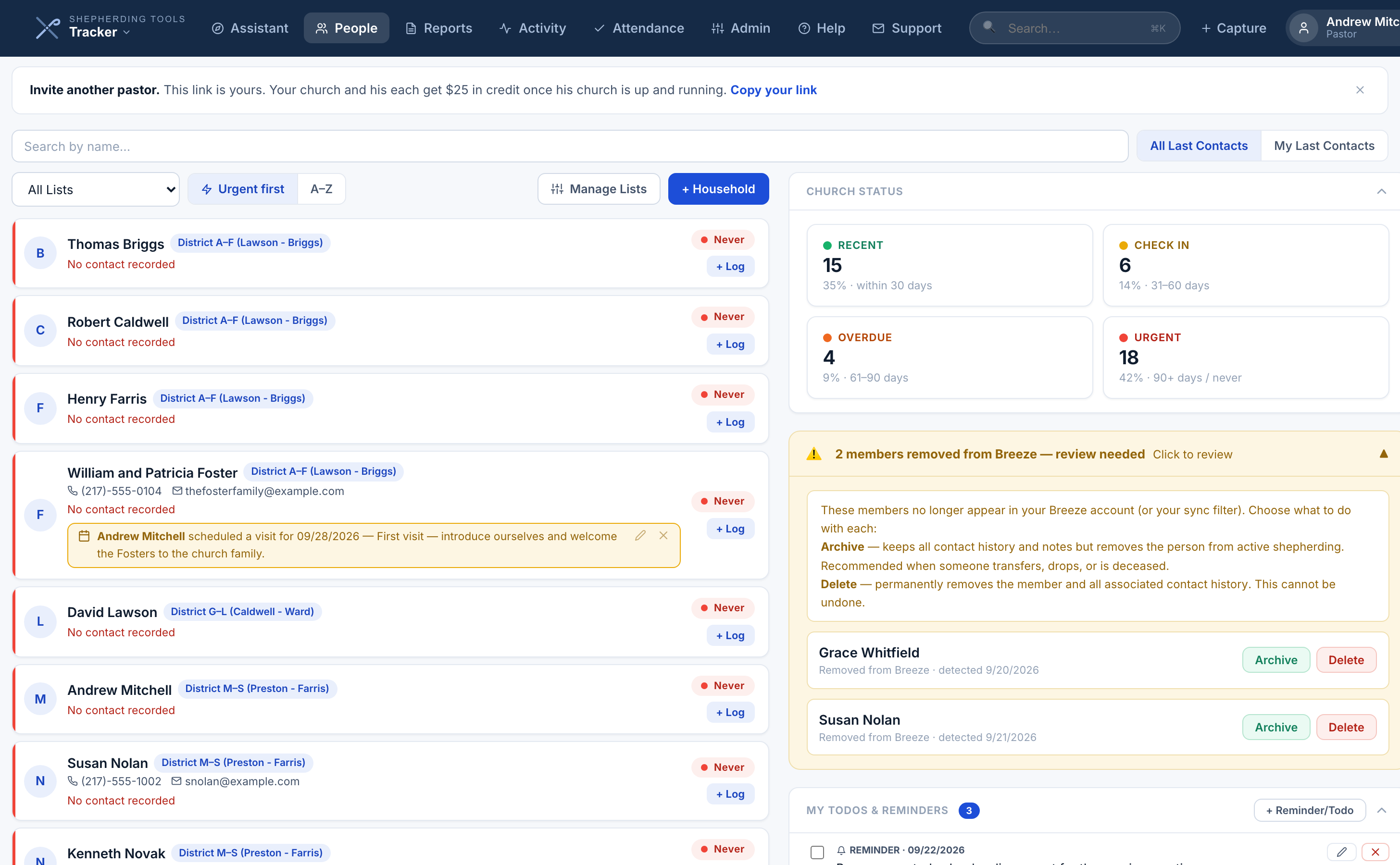Screen dimensions: 1400x865
Task: Click Thomas Briggs avatar letter B
Action: point(40,253)
